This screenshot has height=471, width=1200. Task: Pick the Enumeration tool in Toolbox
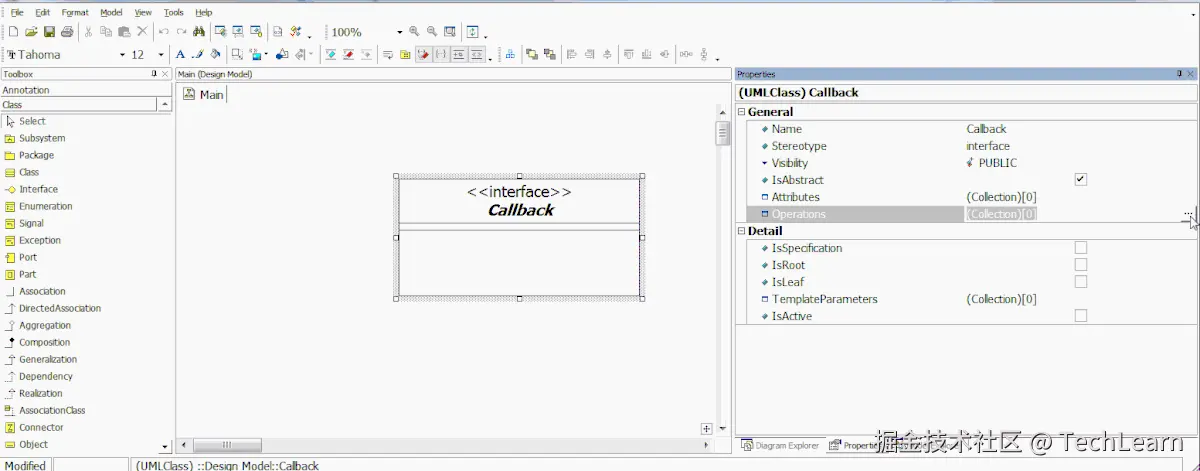pyautogui.click(x=45, y=206)
